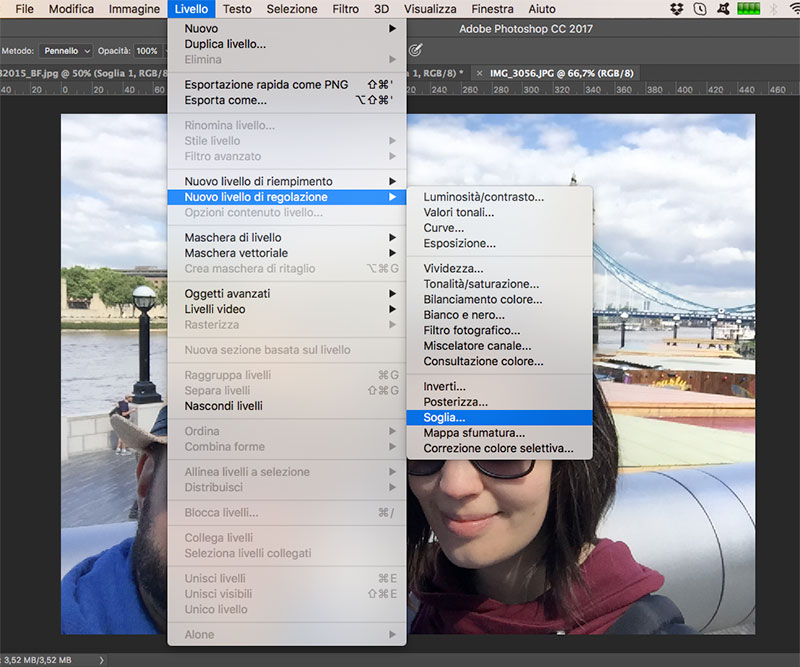The image size is (800, 667).
Task: Select Valori tonali... adjustment
Action: tap(499, 212)
